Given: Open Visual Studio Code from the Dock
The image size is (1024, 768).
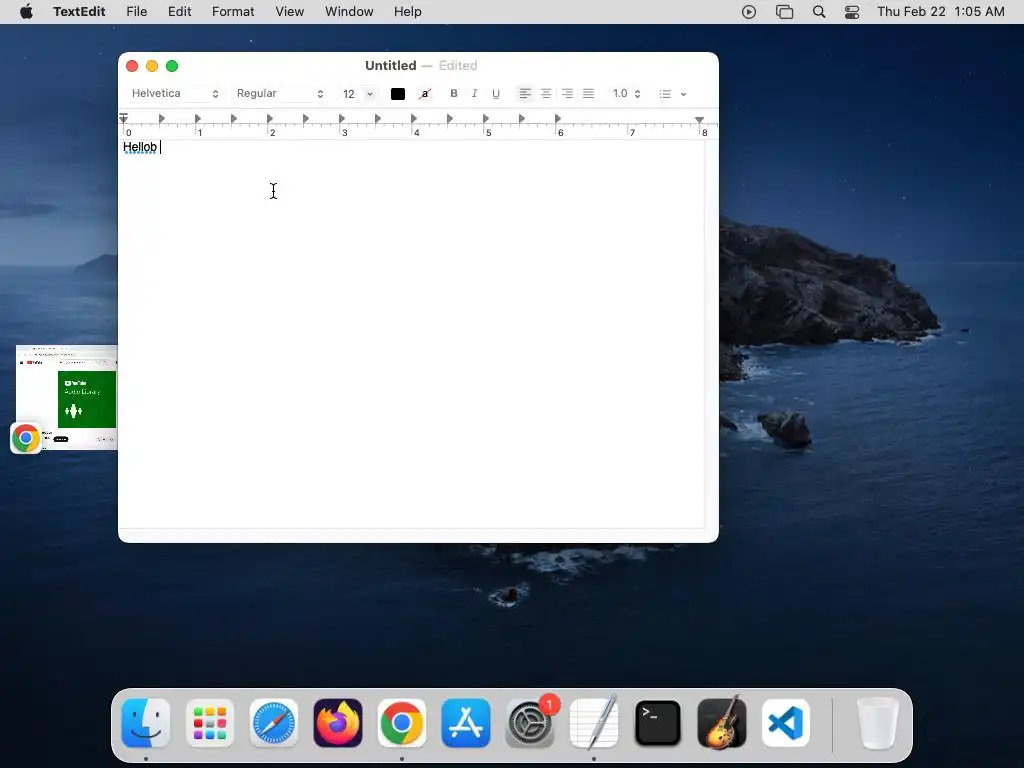Looking at the screenshot, I should pos(786,723).
